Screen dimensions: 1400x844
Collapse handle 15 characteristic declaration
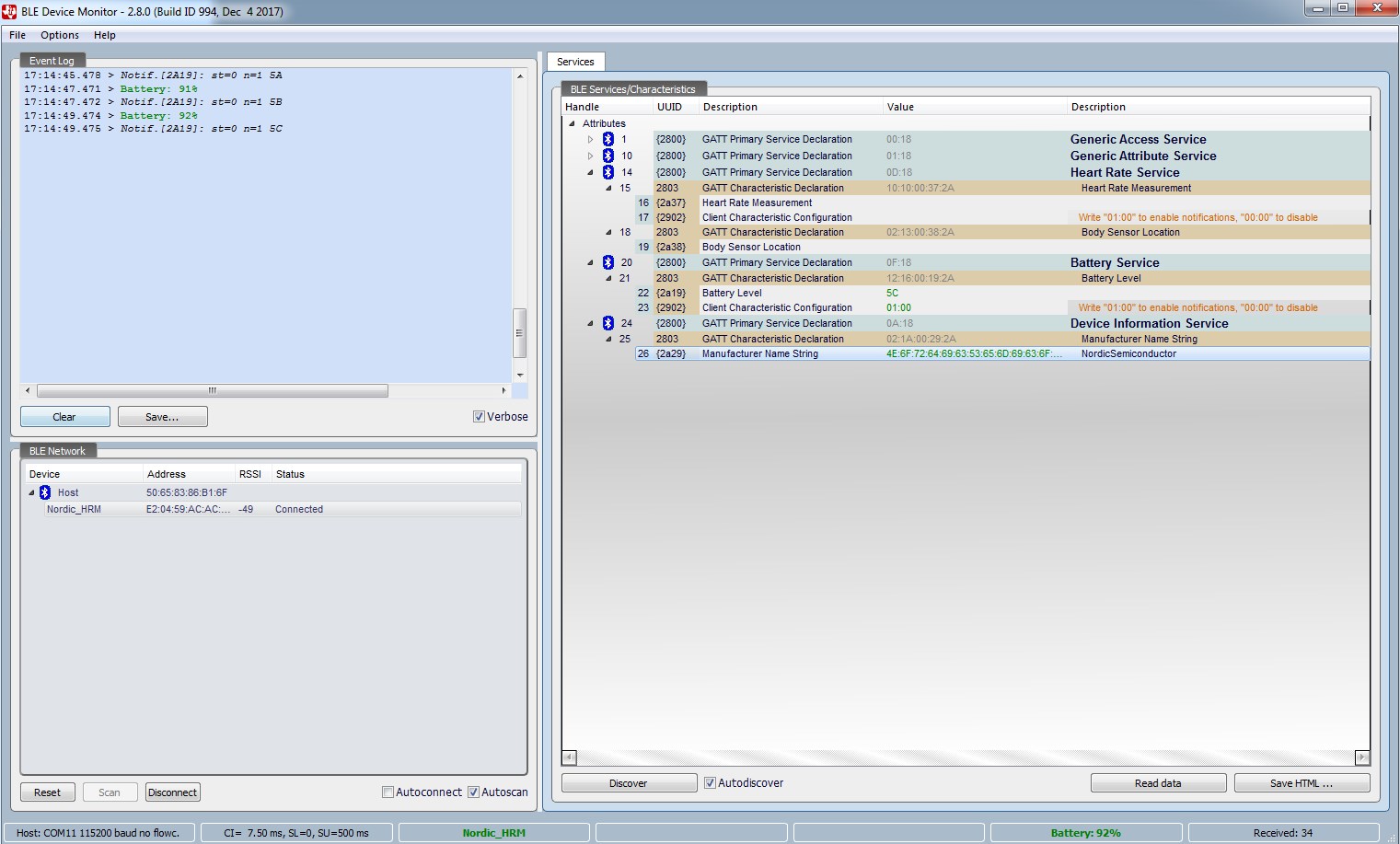(x=608, y=188)
